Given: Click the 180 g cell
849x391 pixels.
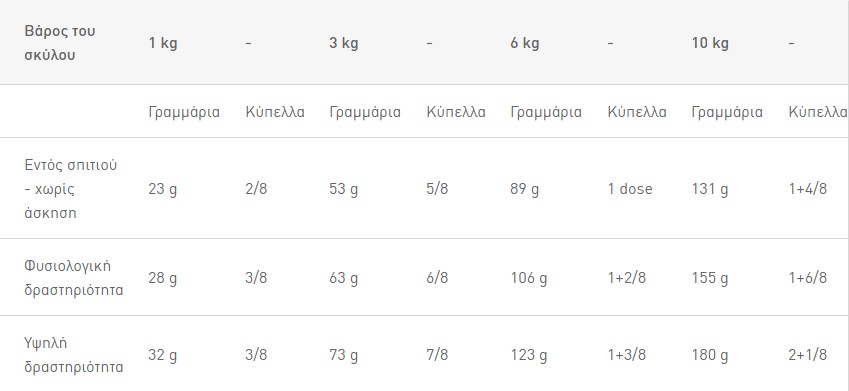Looking at the screenshot, I should pos(710,355).
